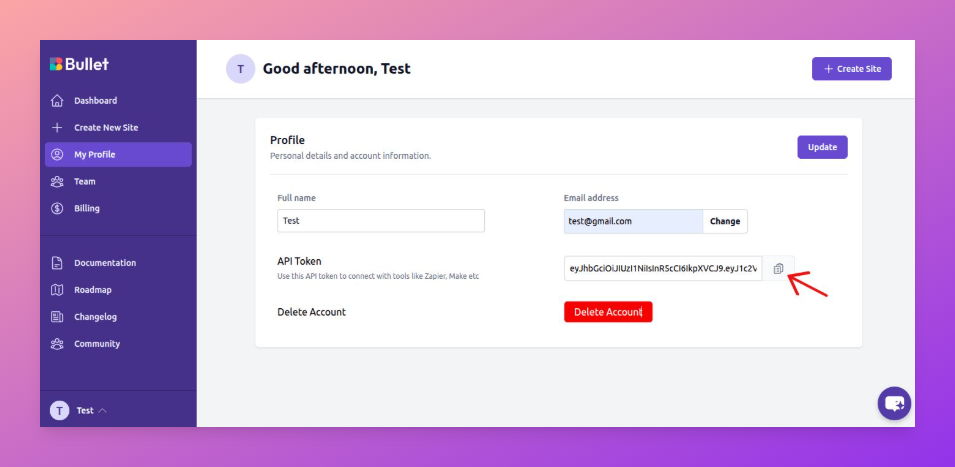Screen dimensions: 955x467
Task: Click the Team people icon
Action: click(57, 182)
